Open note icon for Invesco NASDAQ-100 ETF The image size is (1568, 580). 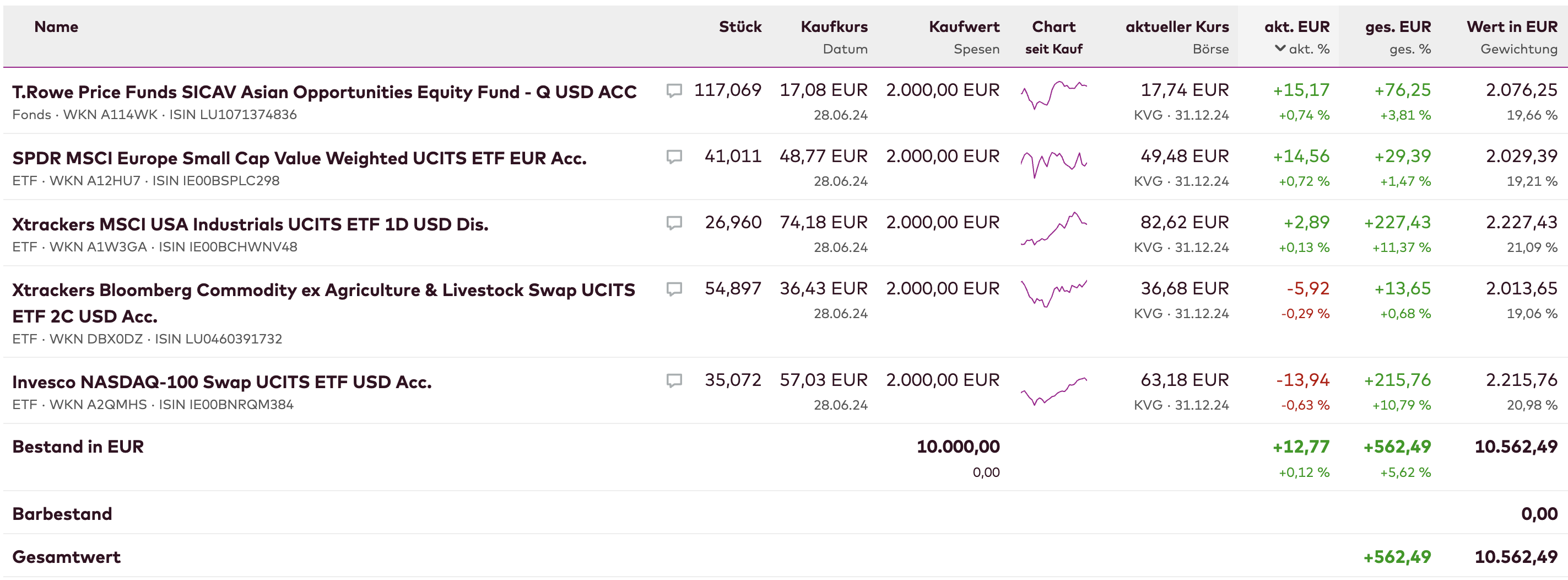pos(674,381)
